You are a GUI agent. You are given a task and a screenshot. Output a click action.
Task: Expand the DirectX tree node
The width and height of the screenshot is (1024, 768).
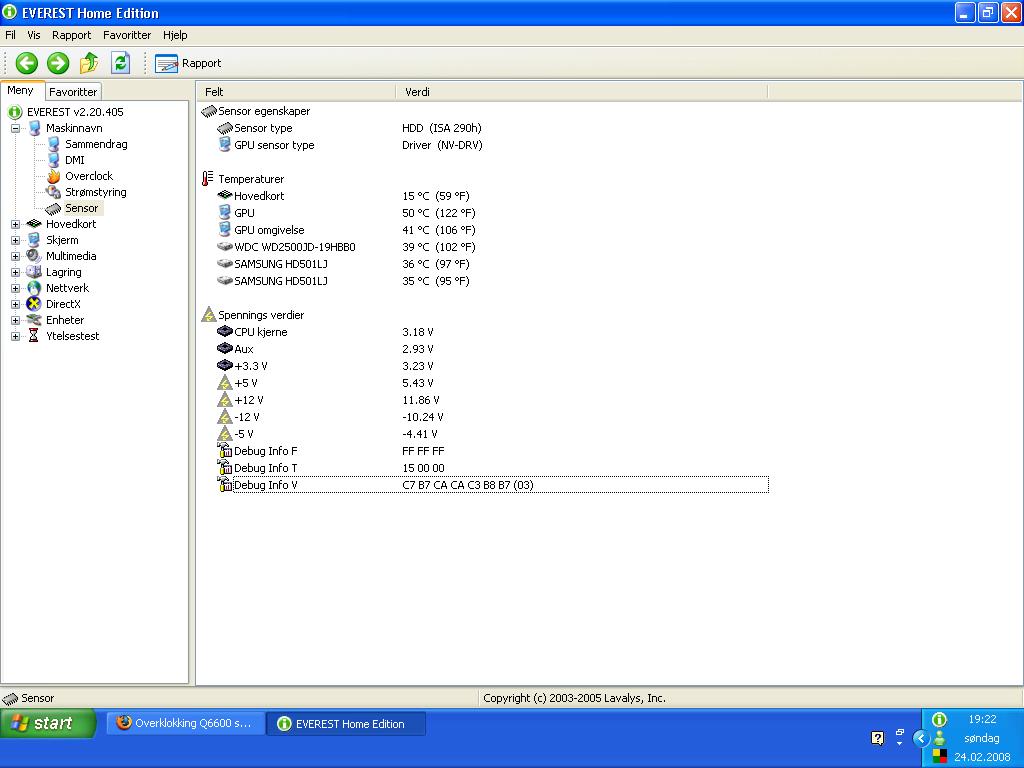pos(15,304)
